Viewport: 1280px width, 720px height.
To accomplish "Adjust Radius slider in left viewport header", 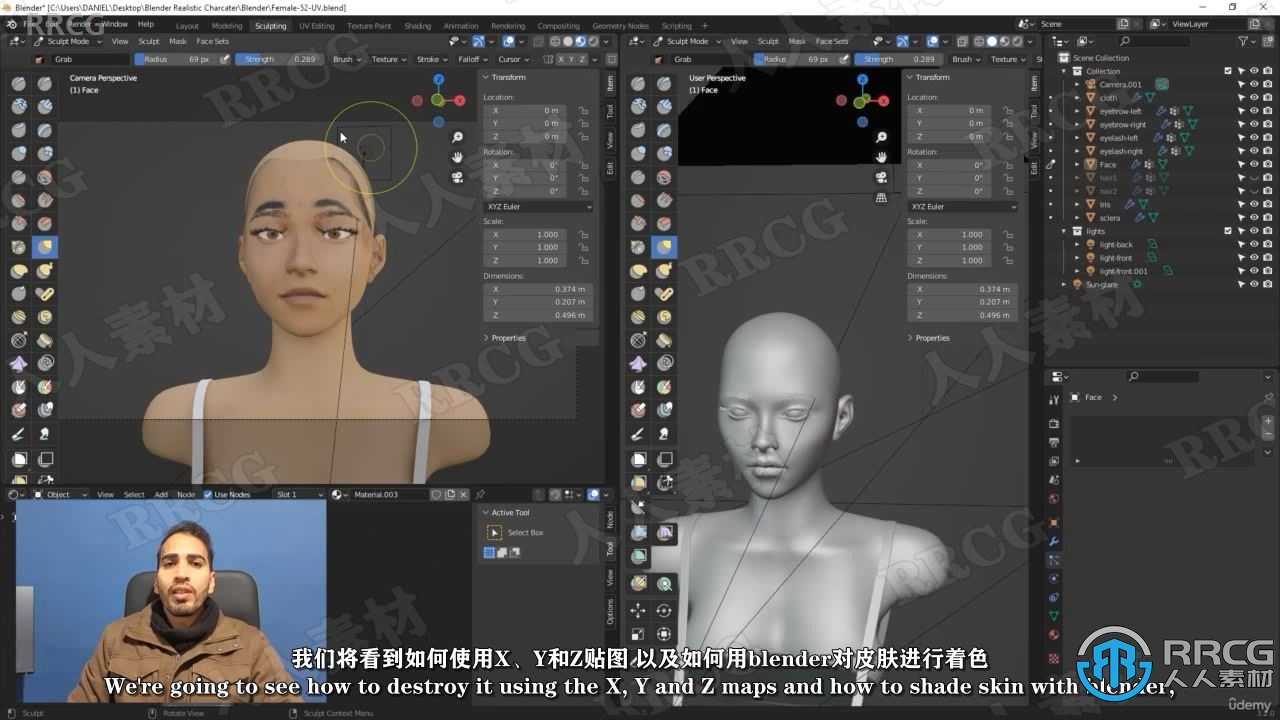I will pos(174,59).
